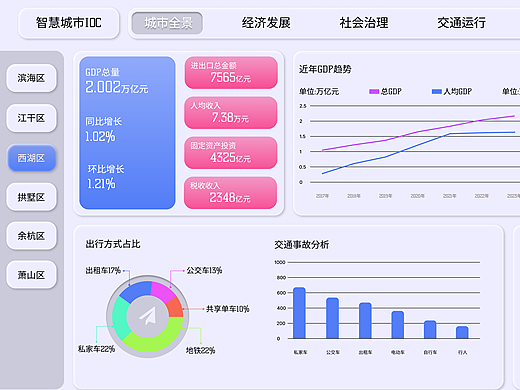
Task: Click the 环比增长 1.21% value
Action: [101, 184]
